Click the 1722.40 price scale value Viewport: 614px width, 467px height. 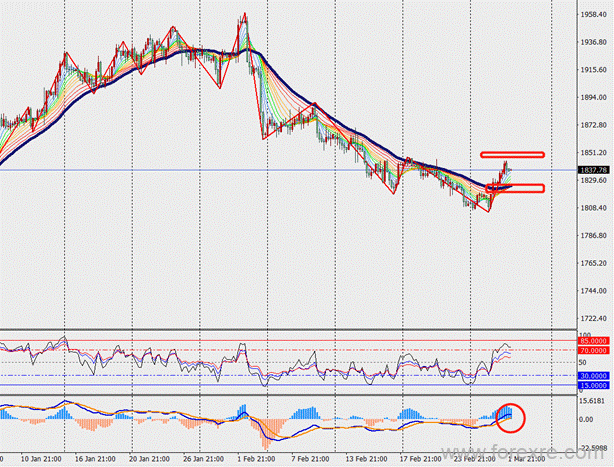tap(594, 319)
